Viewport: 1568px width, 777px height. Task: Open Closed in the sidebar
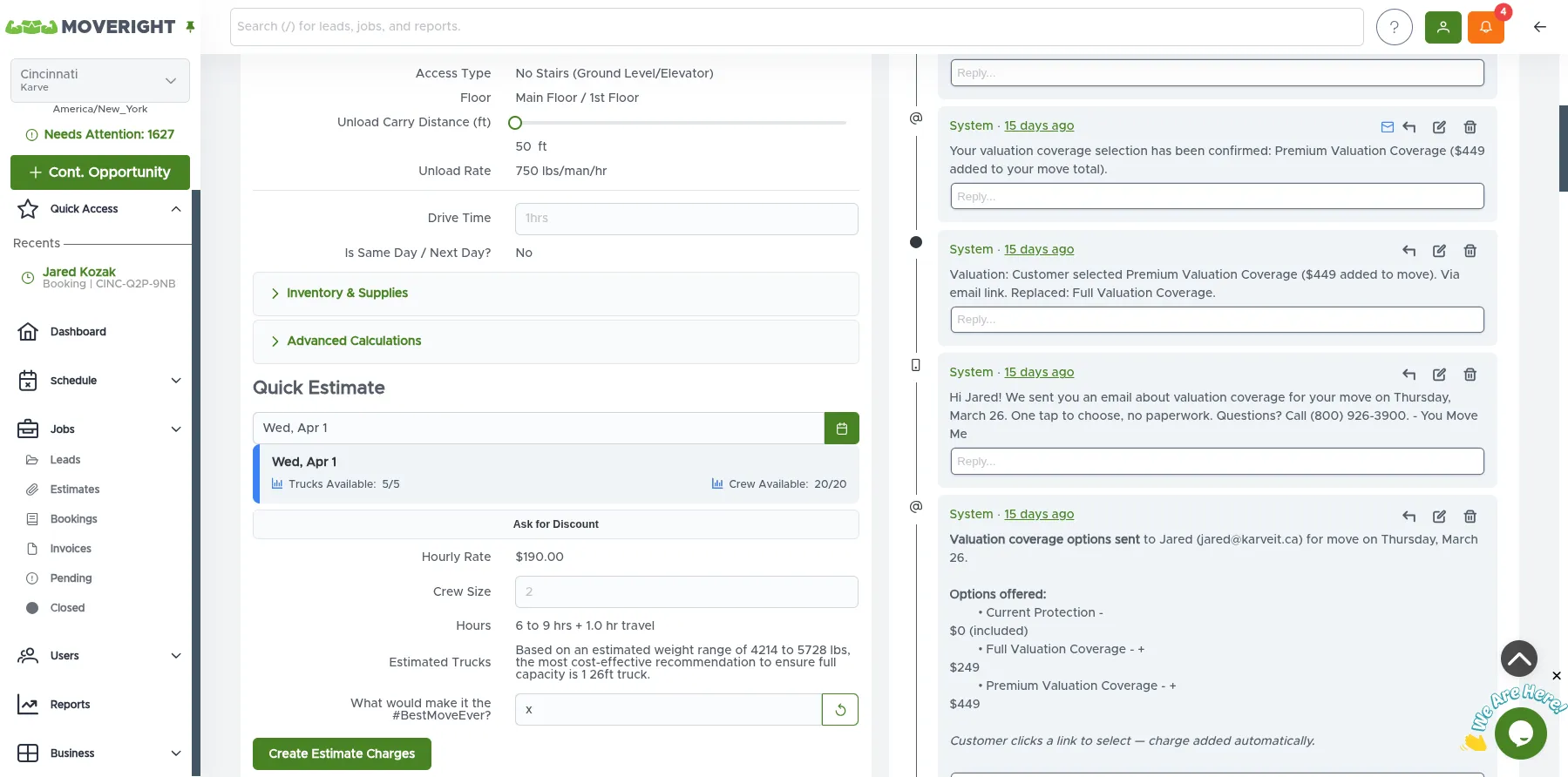tap(67, 608)
